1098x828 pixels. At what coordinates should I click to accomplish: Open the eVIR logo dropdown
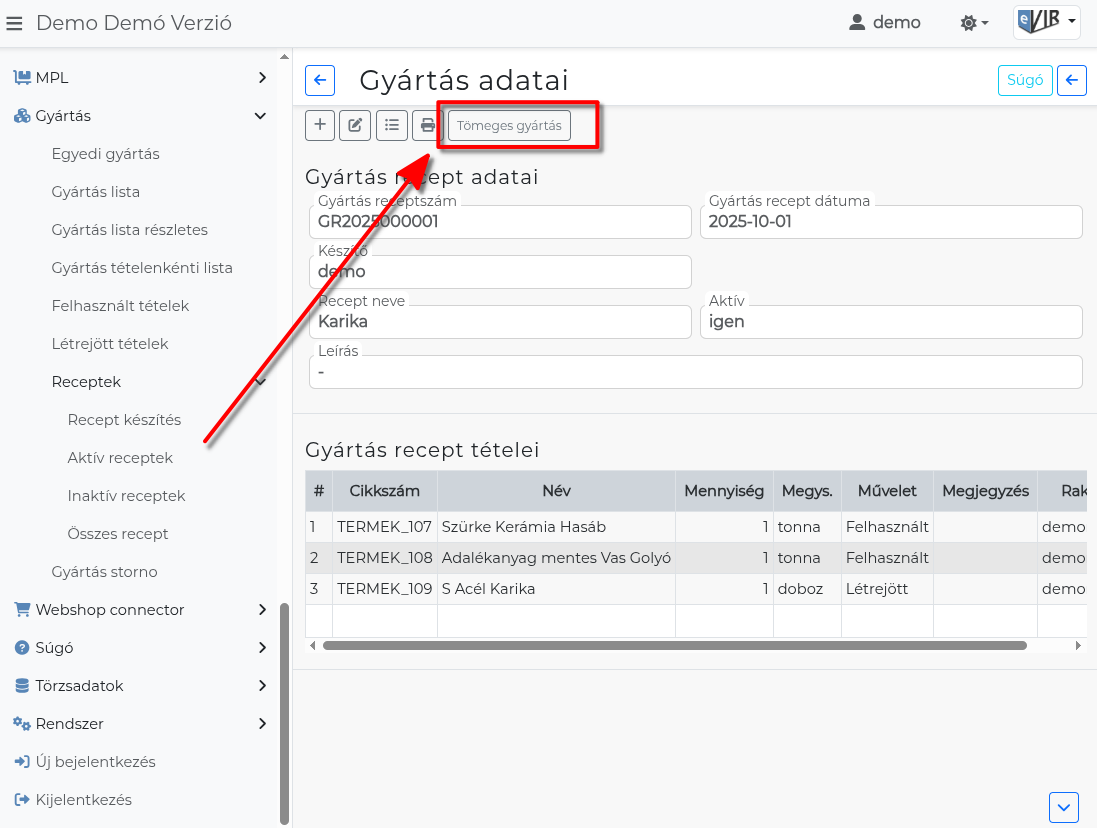click(1046, 21)
